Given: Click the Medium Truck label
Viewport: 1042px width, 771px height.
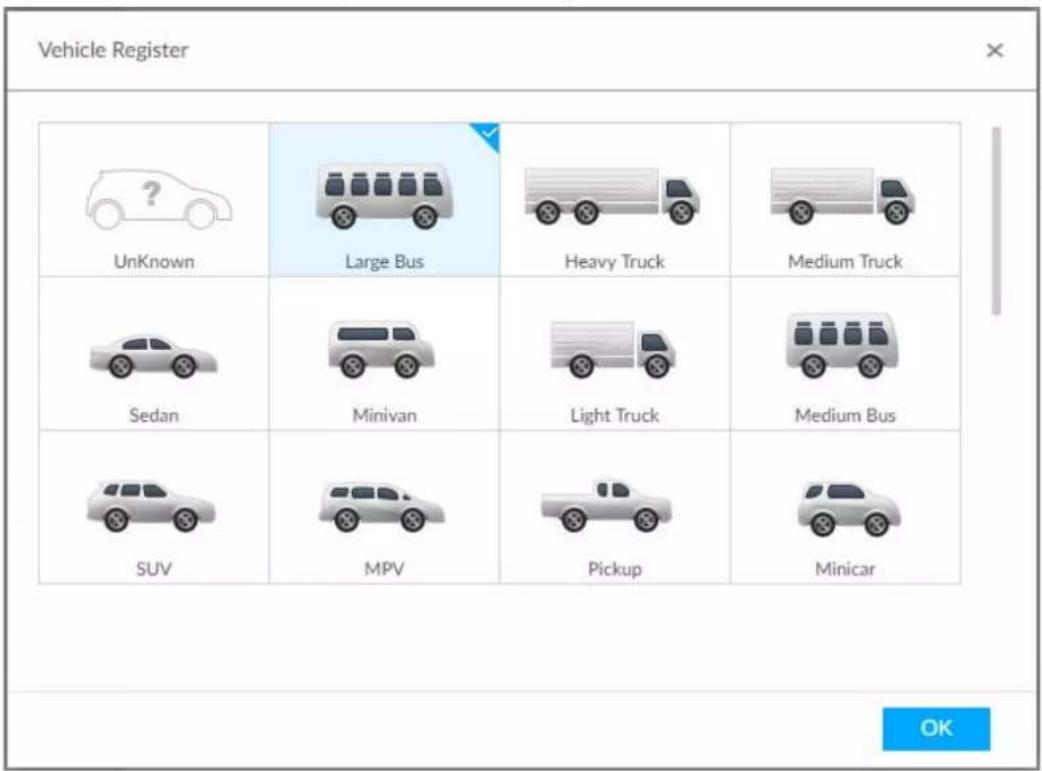Looking at the screenshot, I should [x=845, y=261].
